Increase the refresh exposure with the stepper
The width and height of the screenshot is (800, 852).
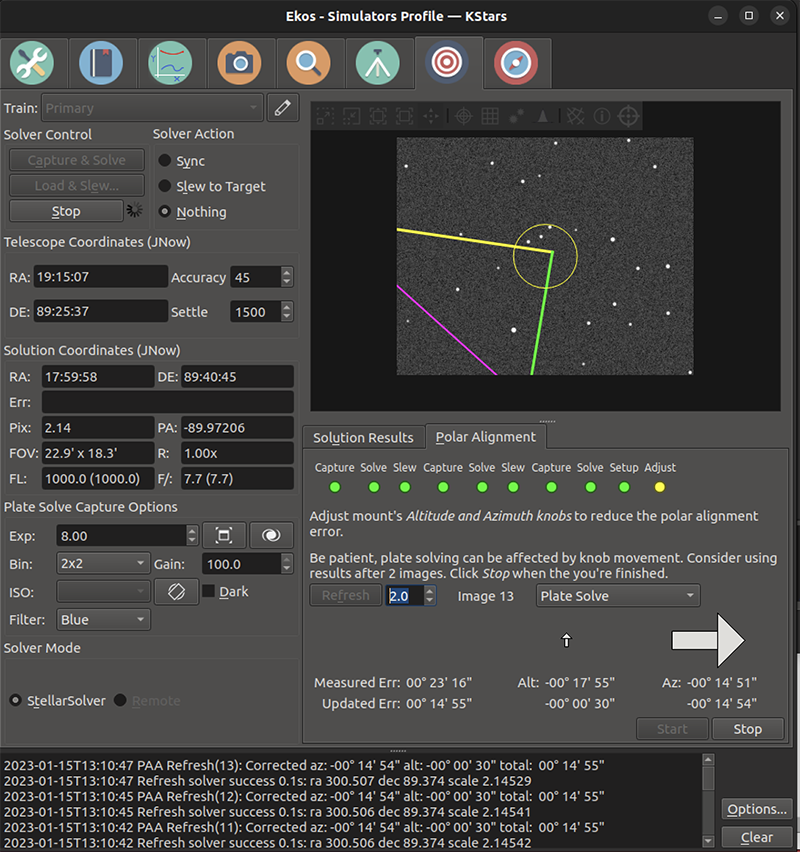click(x=428, y=590)
